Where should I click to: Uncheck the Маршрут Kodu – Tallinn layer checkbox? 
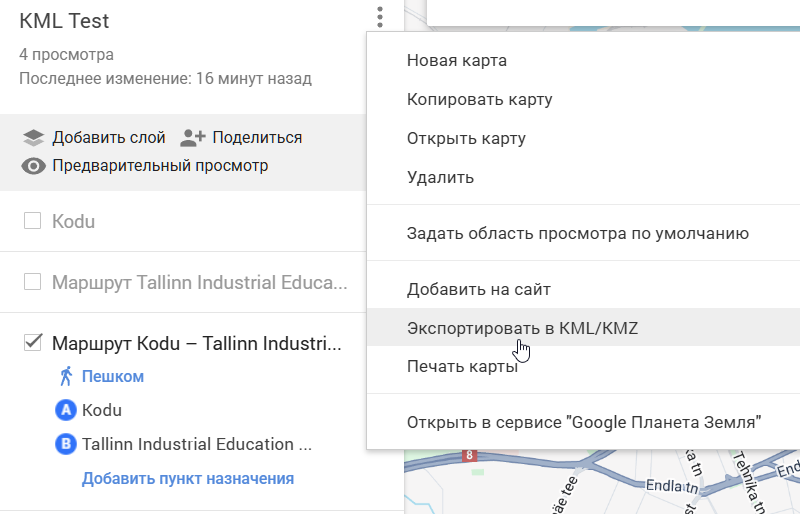click(x=32, y=344)
